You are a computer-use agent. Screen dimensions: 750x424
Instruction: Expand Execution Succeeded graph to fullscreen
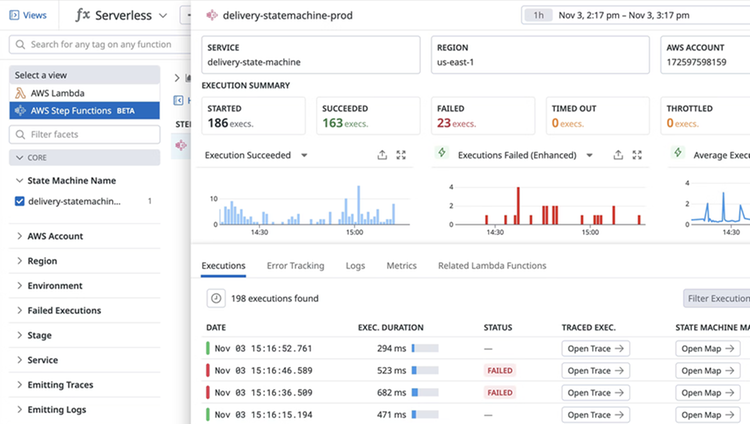click(x=401, y=155)
